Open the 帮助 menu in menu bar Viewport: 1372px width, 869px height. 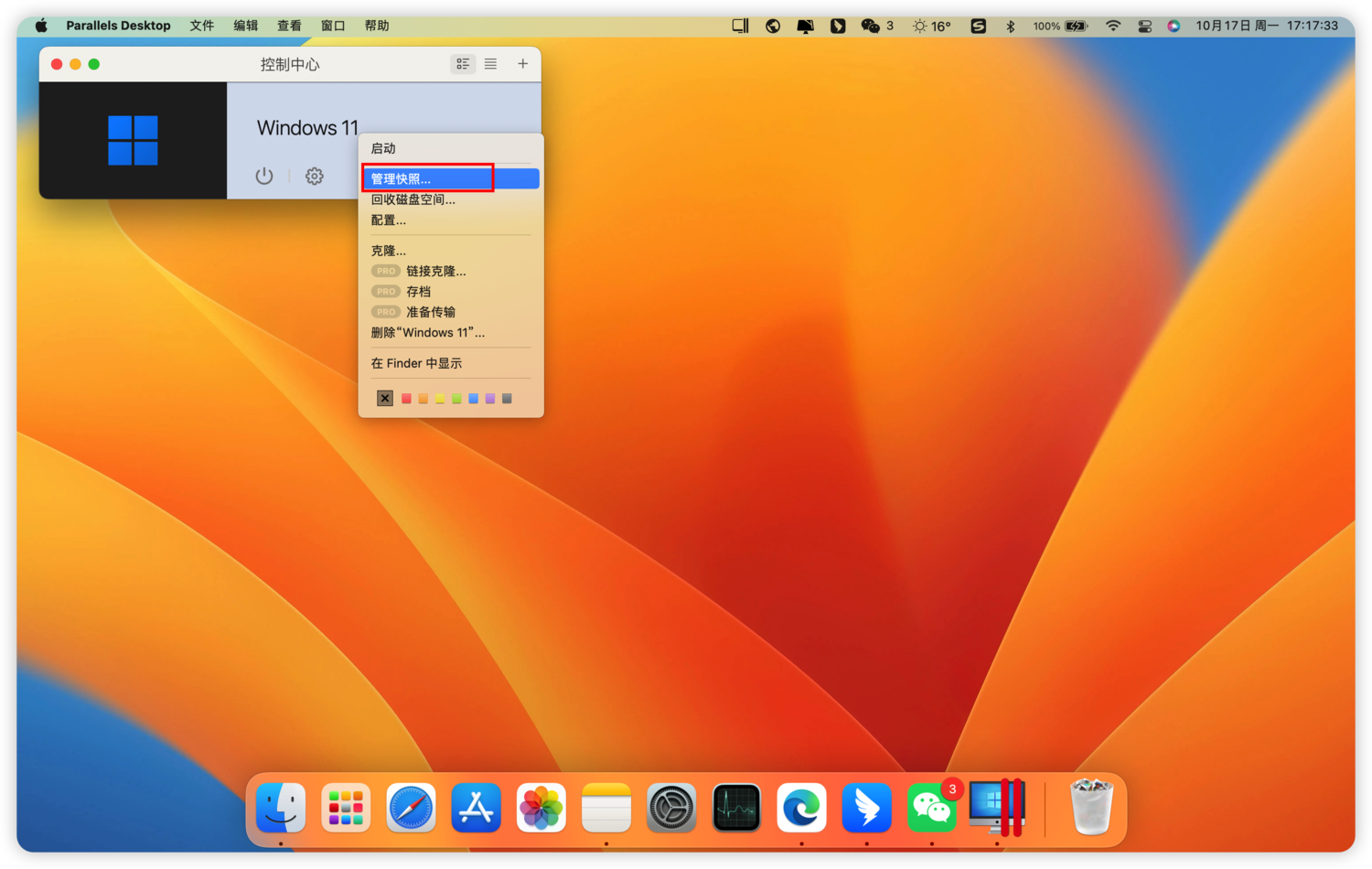(x=377, y=26)
